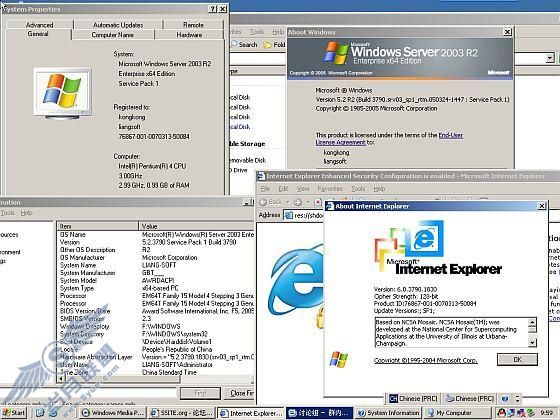560x420 pixels.
Task: Switch to Internet Explorer taskbar button
Action: pyautogui.click(x=250, y=413)
